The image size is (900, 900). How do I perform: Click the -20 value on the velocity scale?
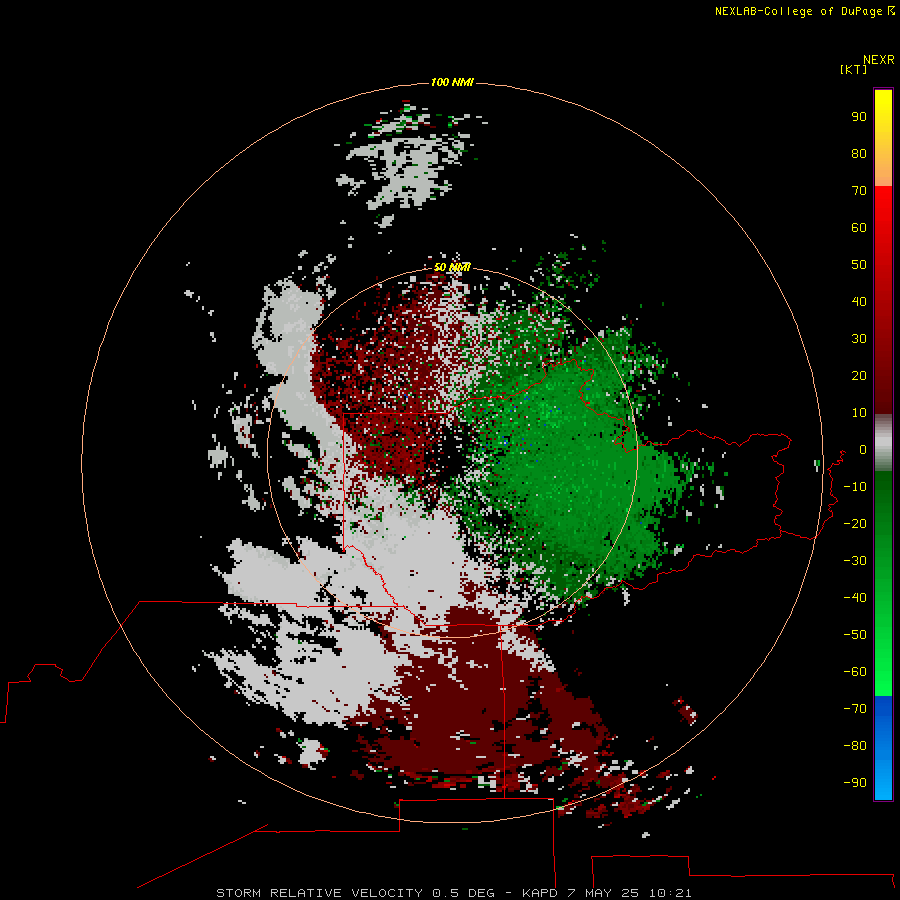click(855, 523)
